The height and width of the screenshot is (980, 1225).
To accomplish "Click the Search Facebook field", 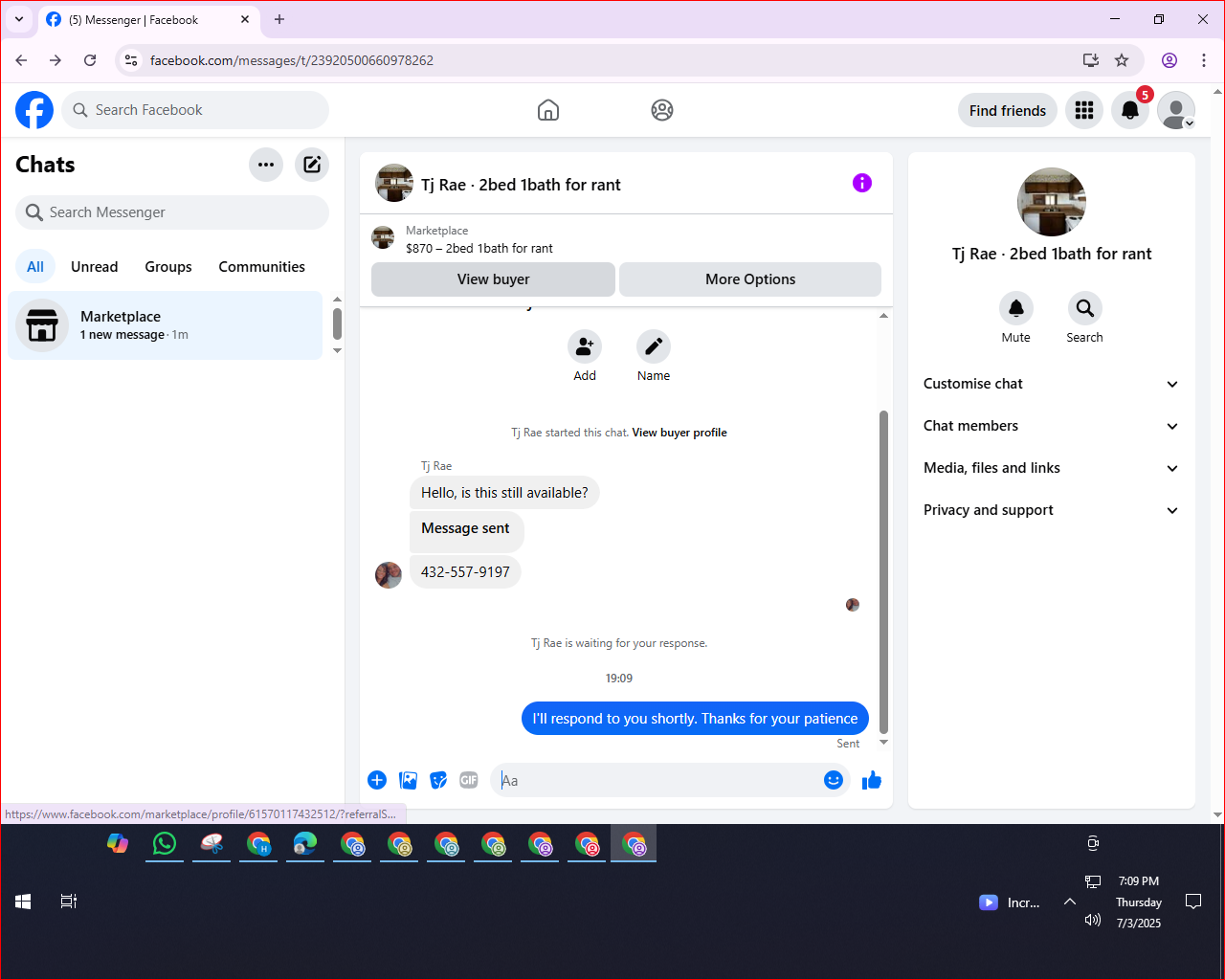I will (x=195, y=110).
